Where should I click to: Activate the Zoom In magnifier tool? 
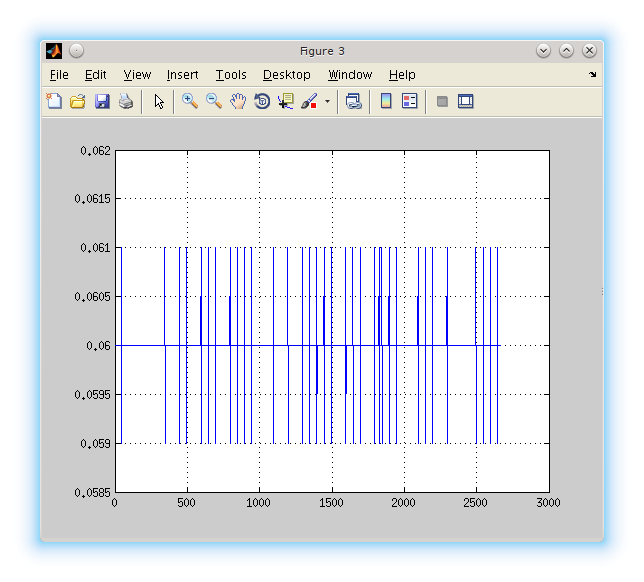[x=190, y=101]
